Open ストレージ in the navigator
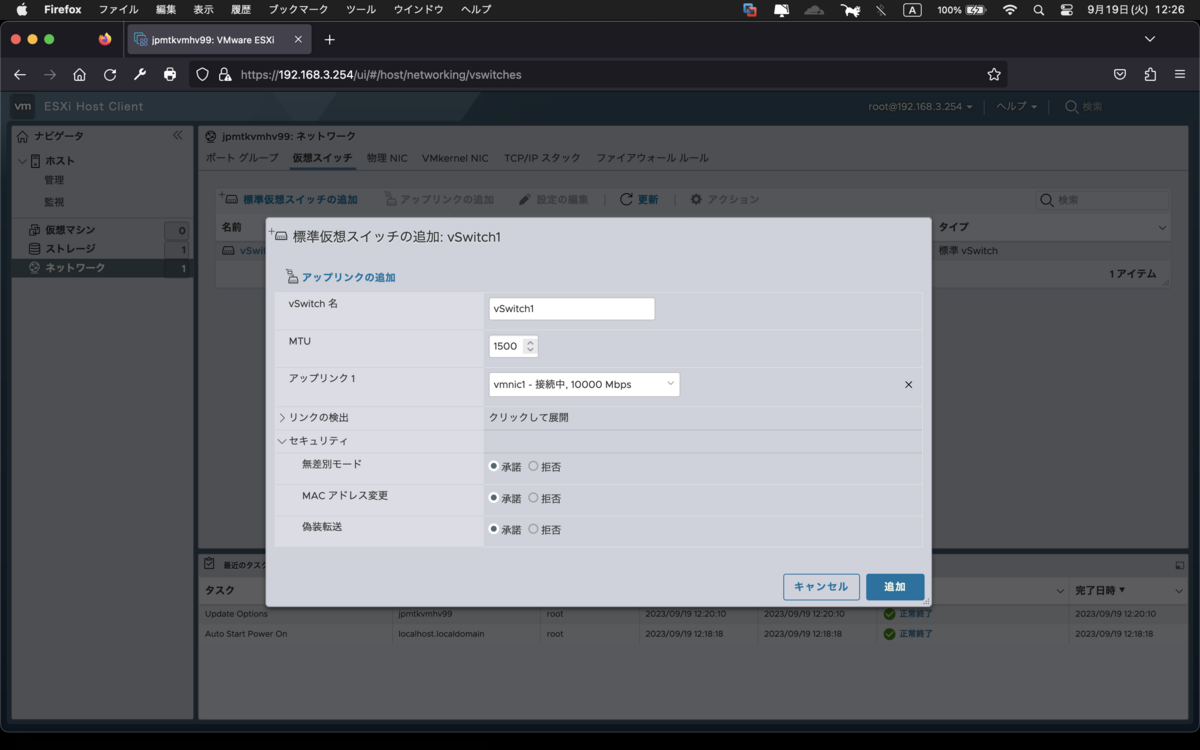The height and width of the screenshot is (750, 1200). point(70,249)
